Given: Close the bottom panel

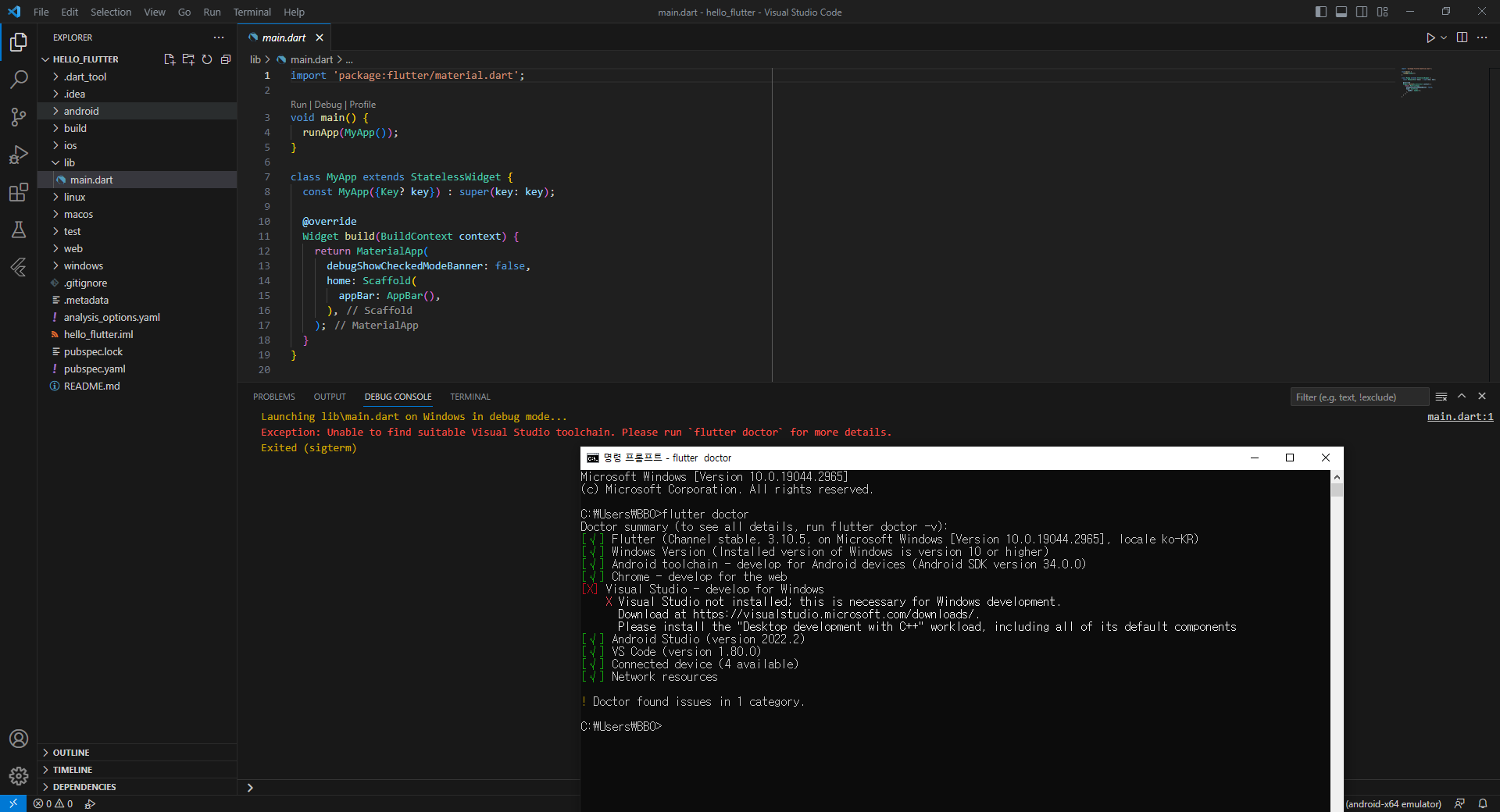Looking at the screenshot, I should [1482, 397].
